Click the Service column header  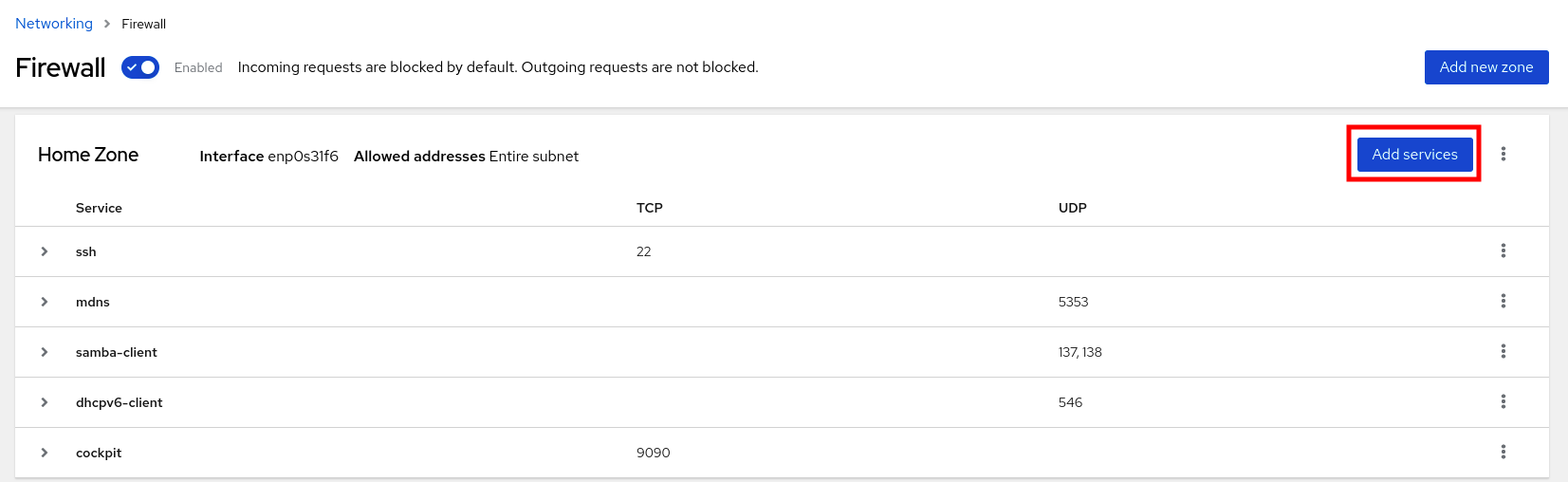[x=99, y=208]
